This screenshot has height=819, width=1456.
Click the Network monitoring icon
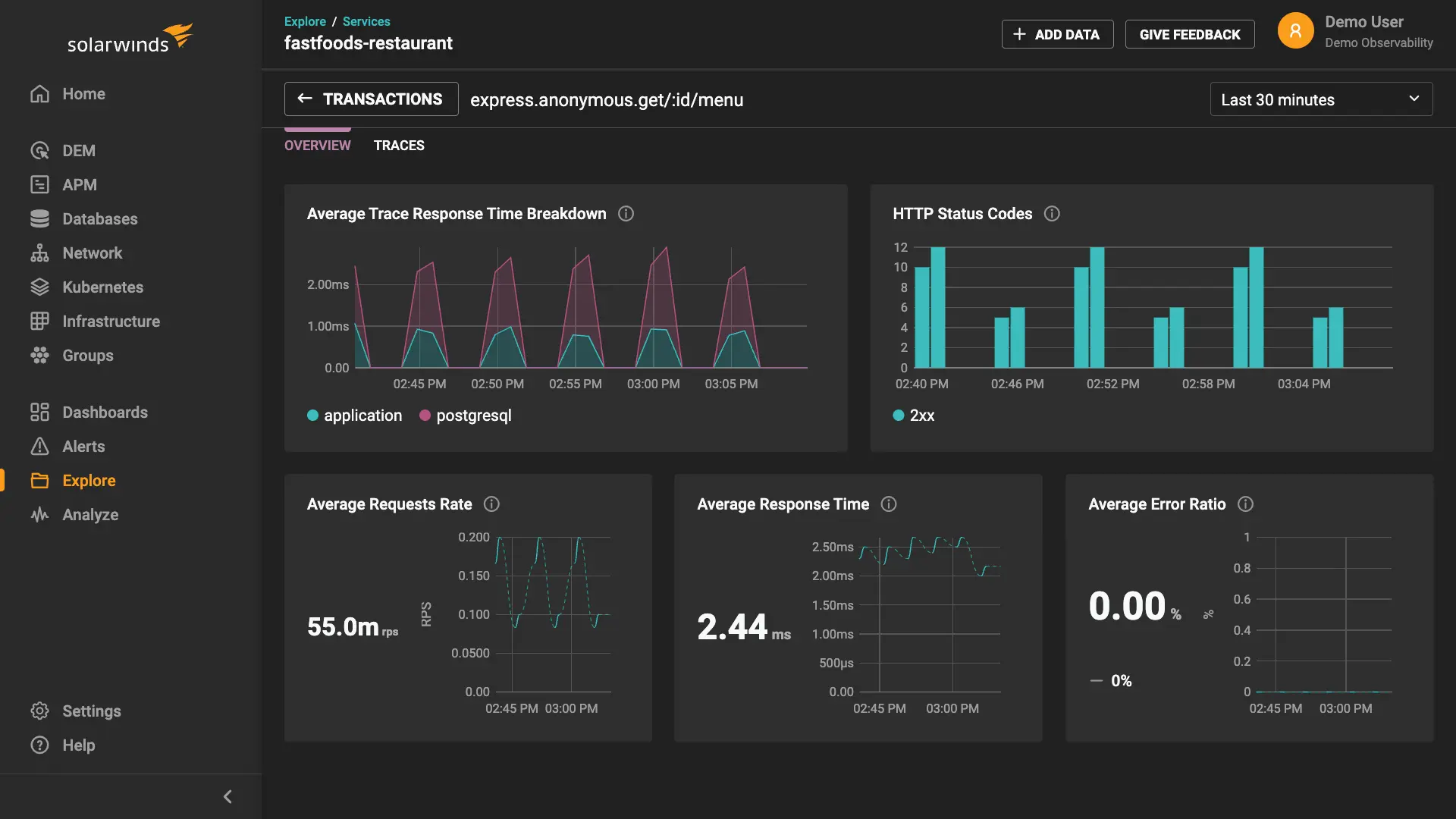click(39, 253)
